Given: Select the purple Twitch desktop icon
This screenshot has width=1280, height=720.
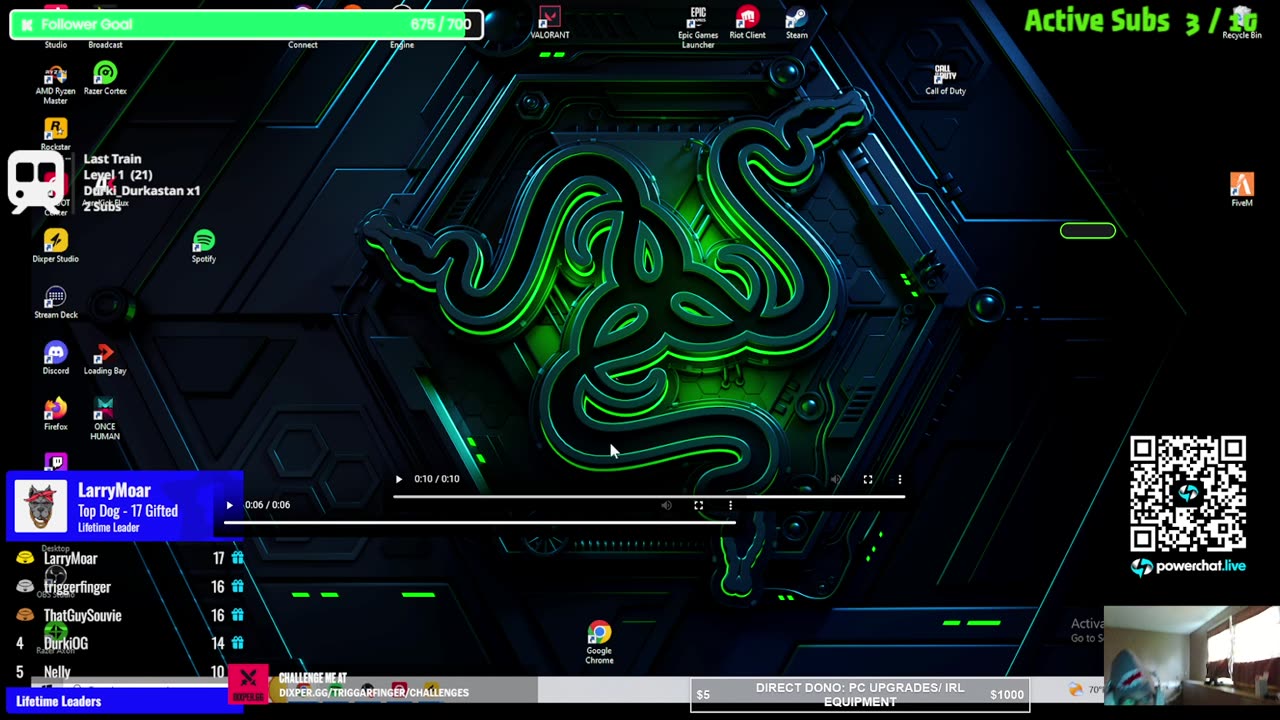Looking at the screenshot, I should 56,462.
